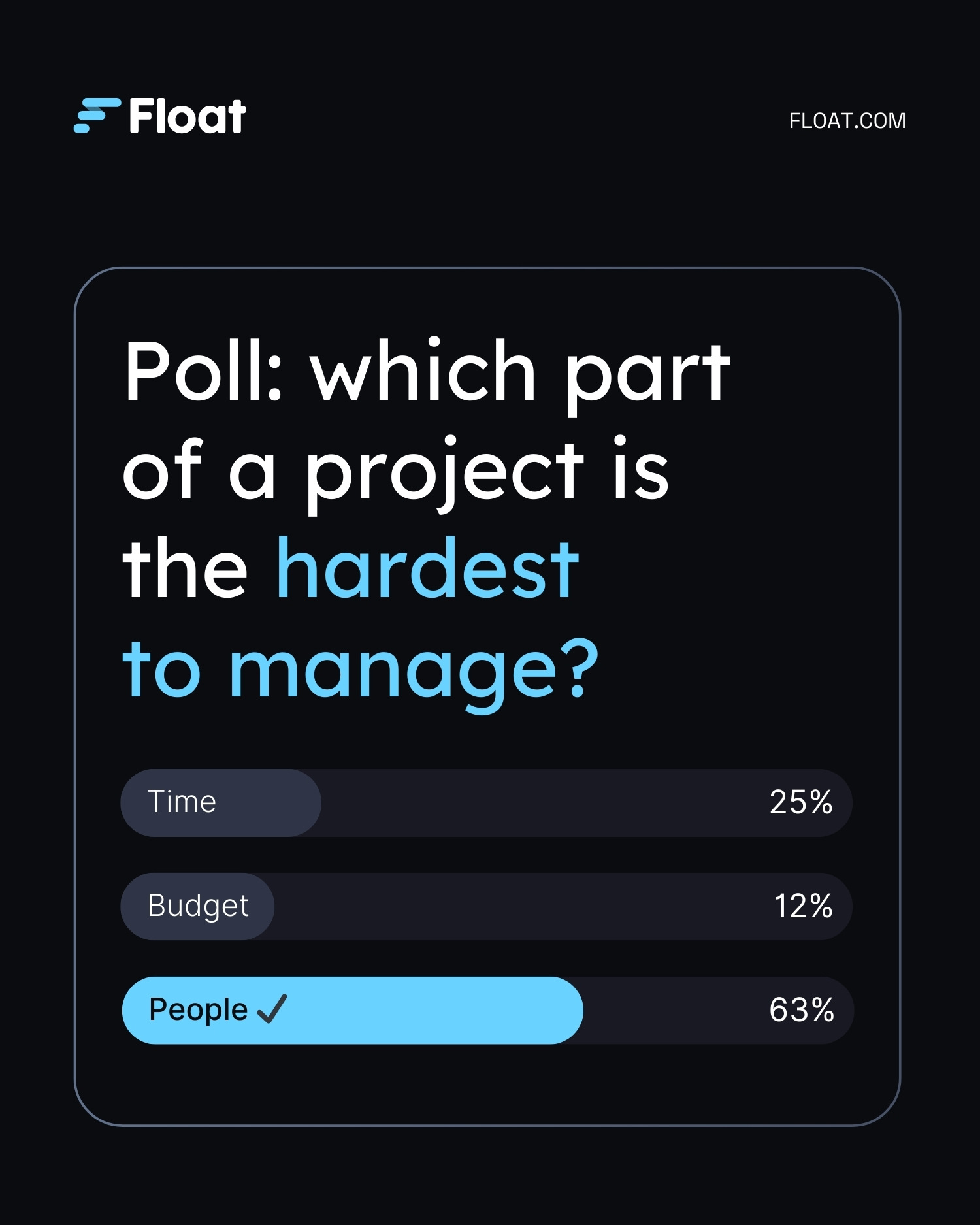980x1225 pixels.
Task: Click the checkmark beside People
Action: tap(272, 1009)
